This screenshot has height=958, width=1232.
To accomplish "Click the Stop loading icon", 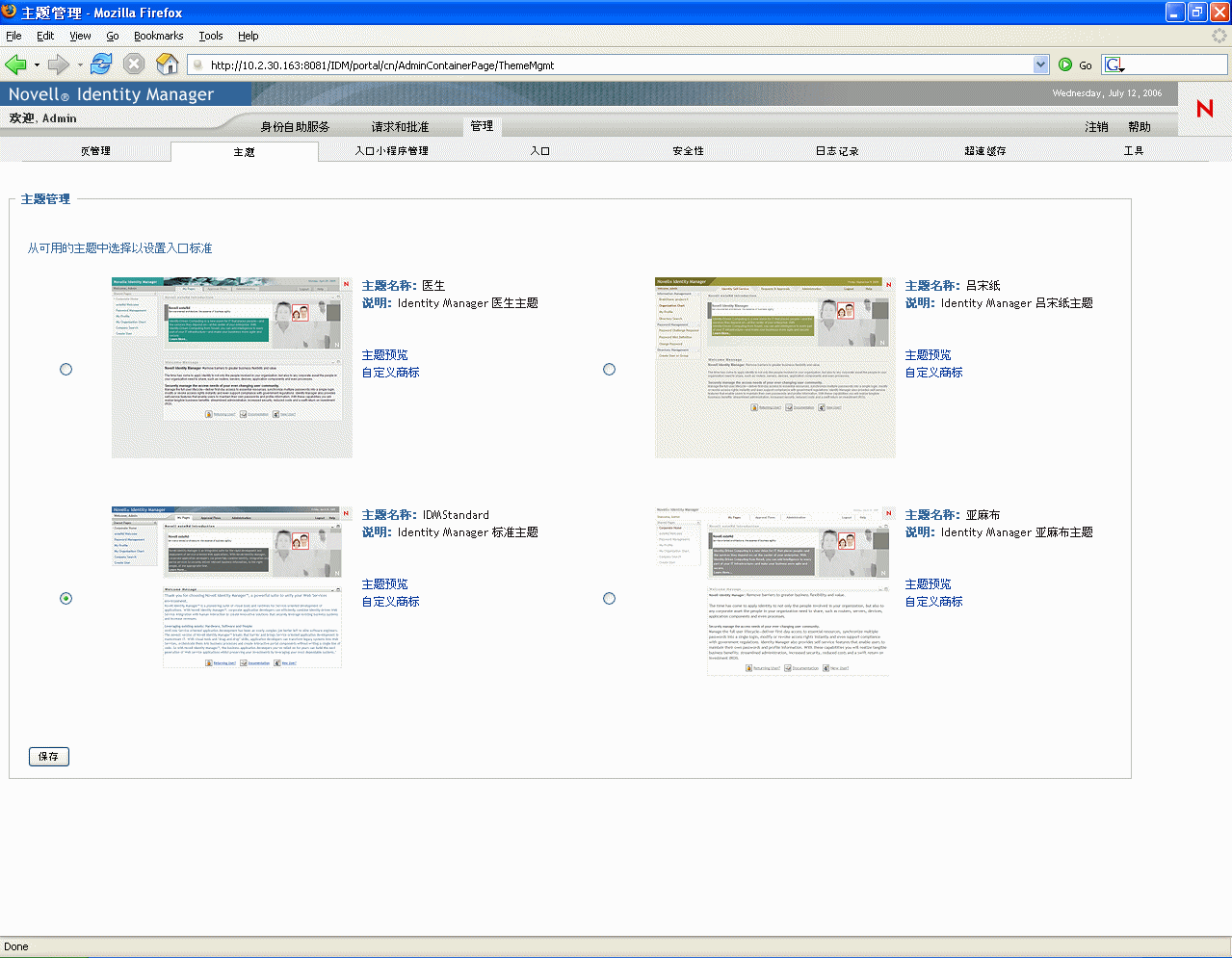I will 134,65.
